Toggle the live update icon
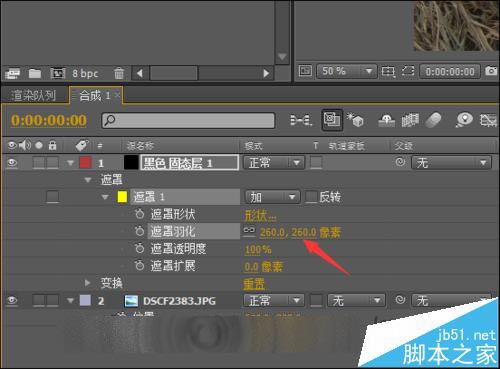This screenshot has width=500, height=369. tap(332, 120)
